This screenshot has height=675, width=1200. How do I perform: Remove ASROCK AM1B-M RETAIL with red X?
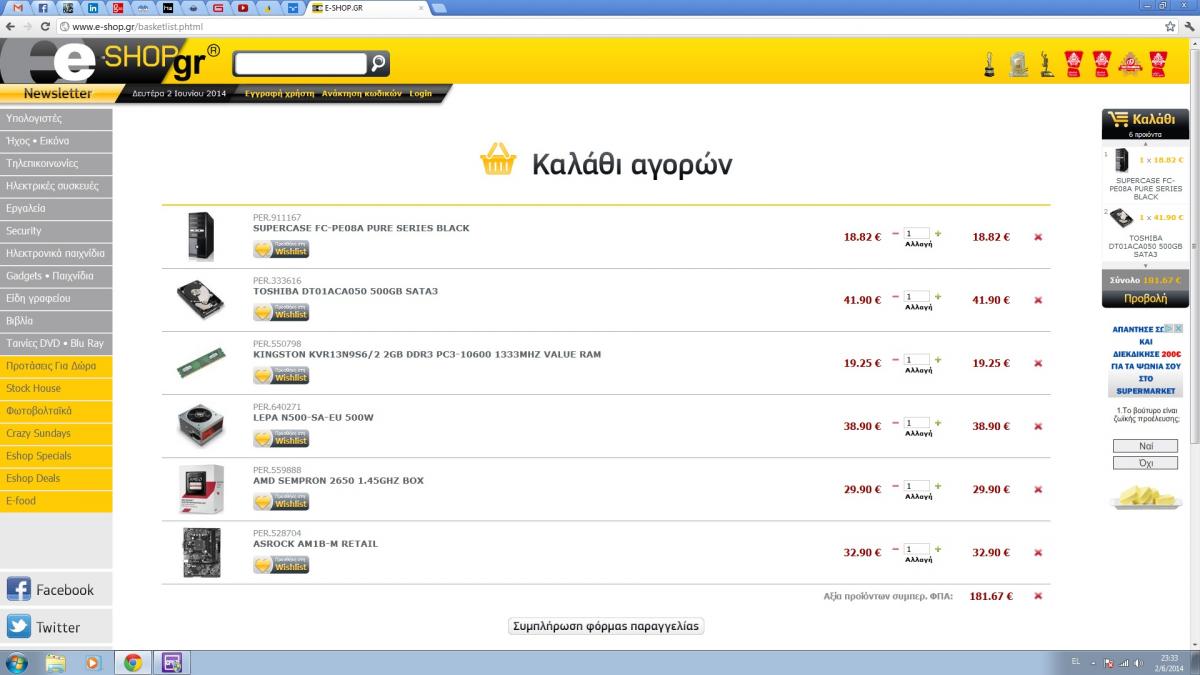[1038, 552]
